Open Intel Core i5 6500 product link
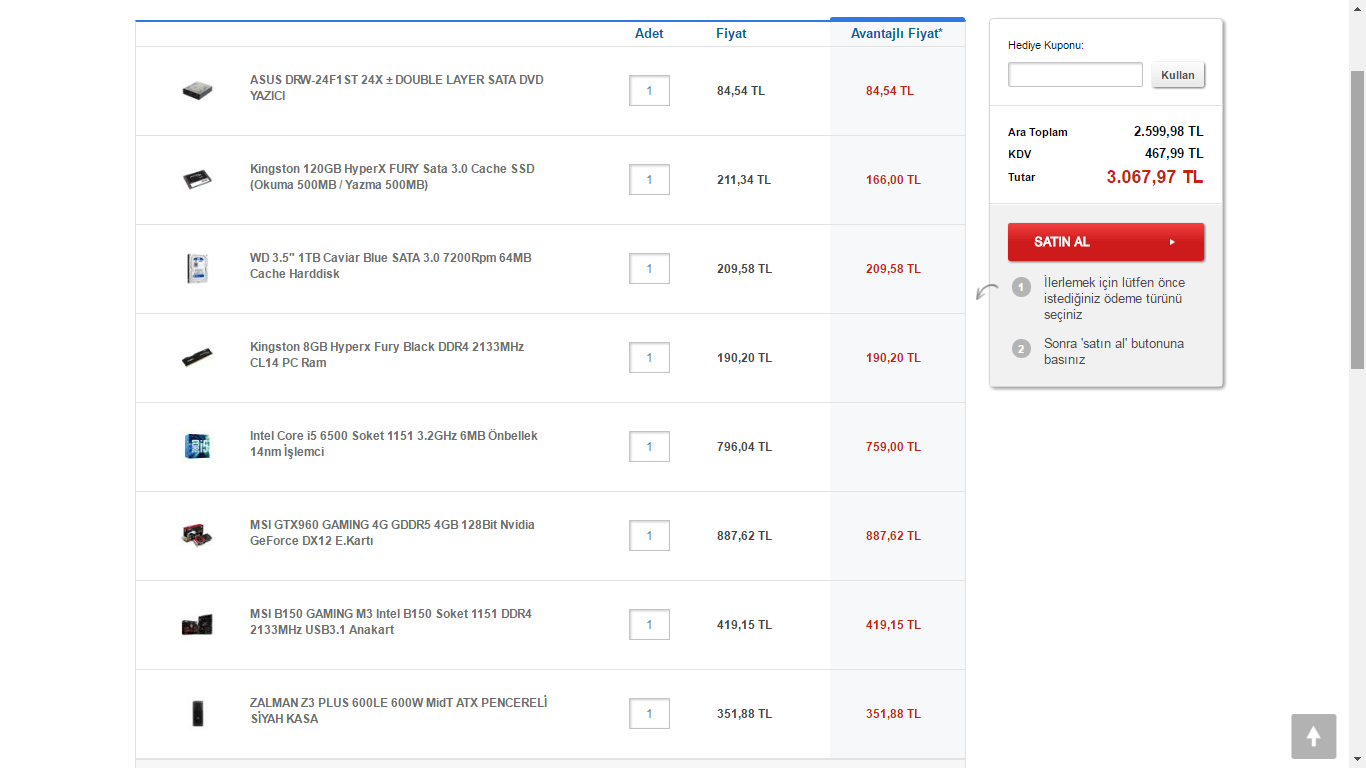The height and width of the screenshot is (768, 1366). click(394, 444)
